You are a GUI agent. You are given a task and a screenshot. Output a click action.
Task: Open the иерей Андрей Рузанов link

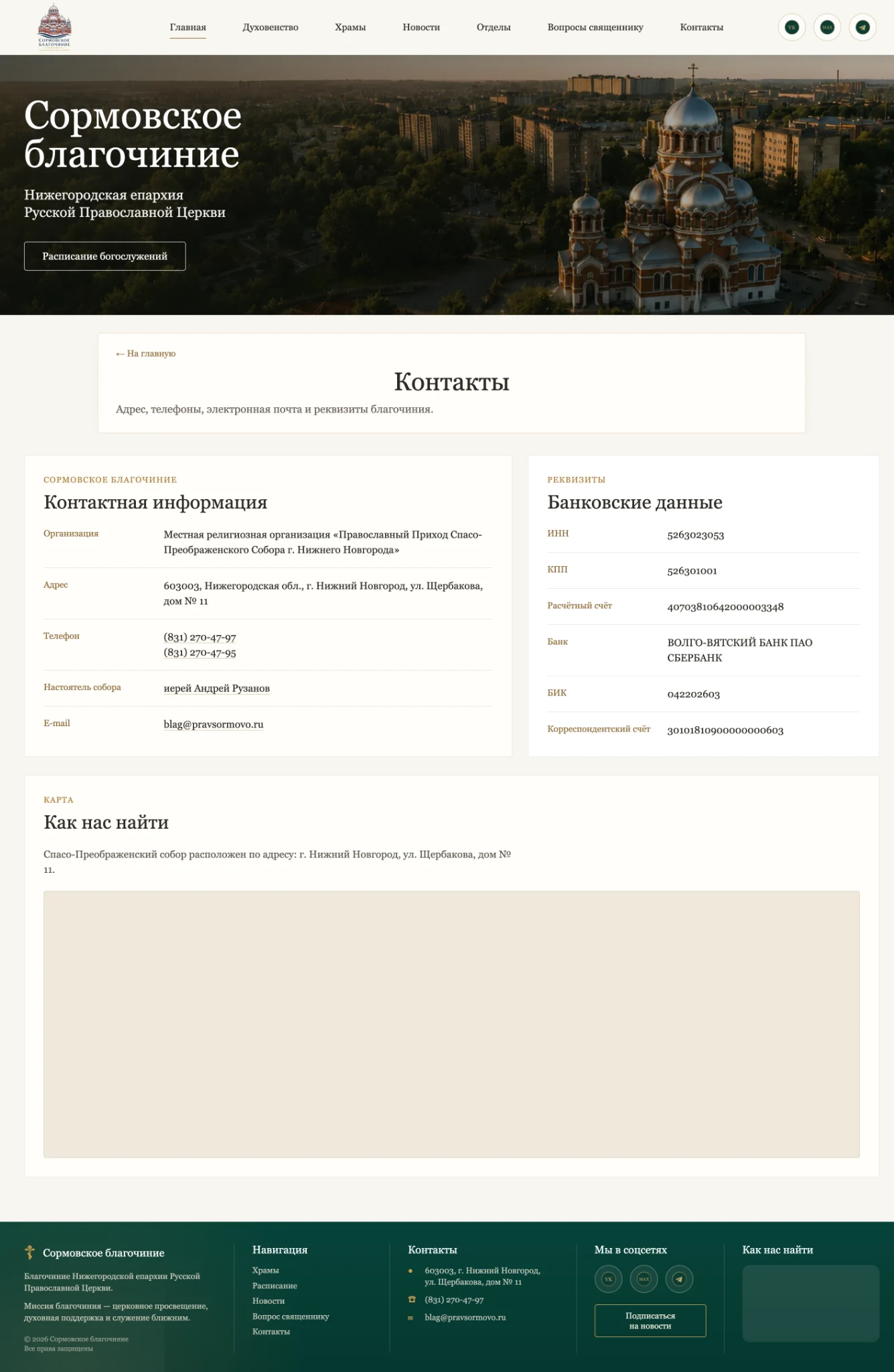(x=216, y=689)
